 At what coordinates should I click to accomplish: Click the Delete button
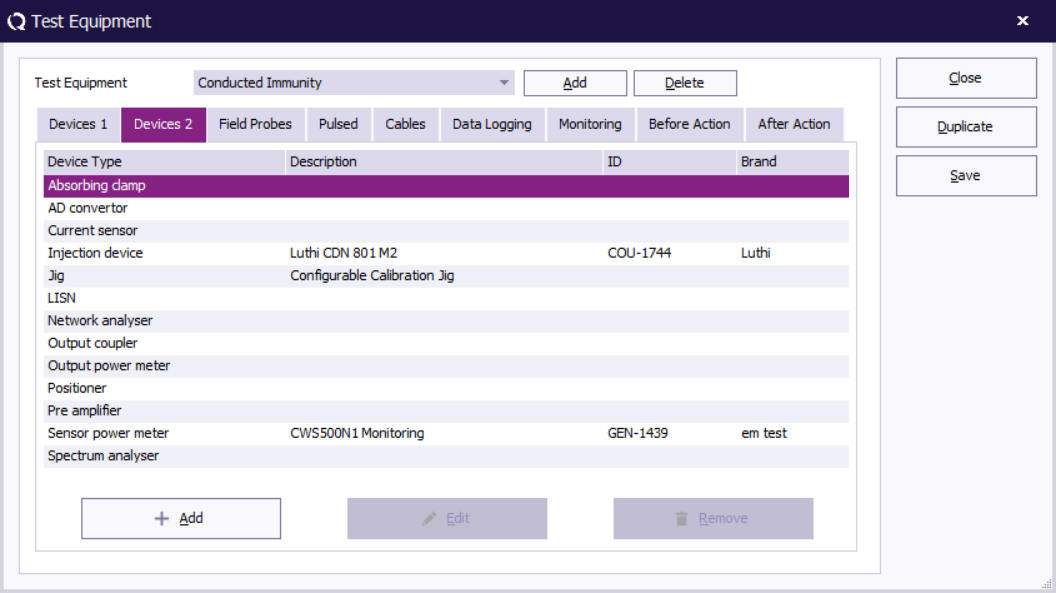[685, 83]
